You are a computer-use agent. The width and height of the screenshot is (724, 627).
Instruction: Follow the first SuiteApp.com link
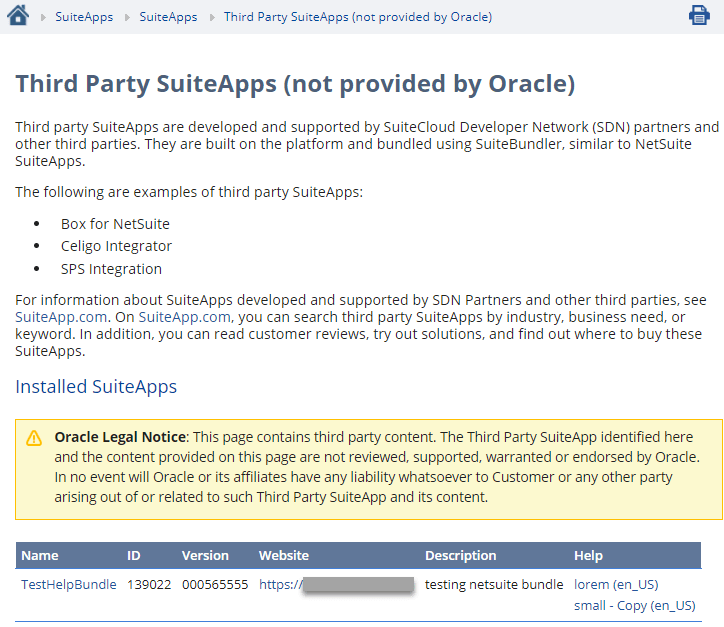point(61,317)
